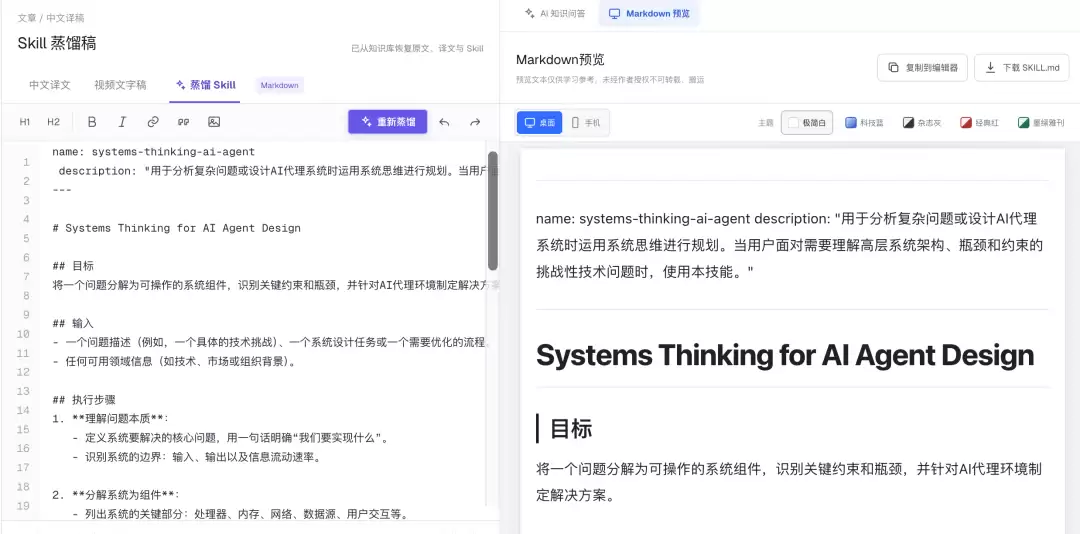Viewport: 1080px width, 534px height.
Task: Apply H2 heading formatting
Action: click(x=54, y=122)
